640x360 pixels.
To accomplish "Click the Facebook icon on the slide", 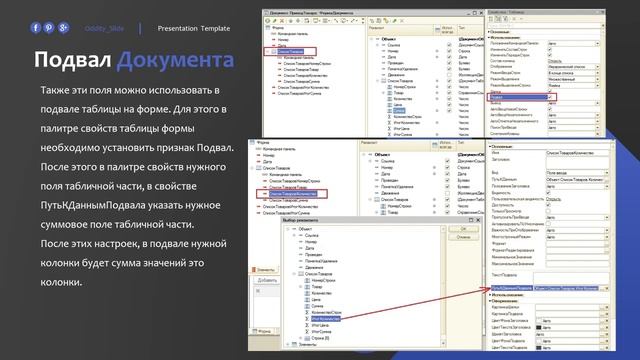I will point(36,28).
